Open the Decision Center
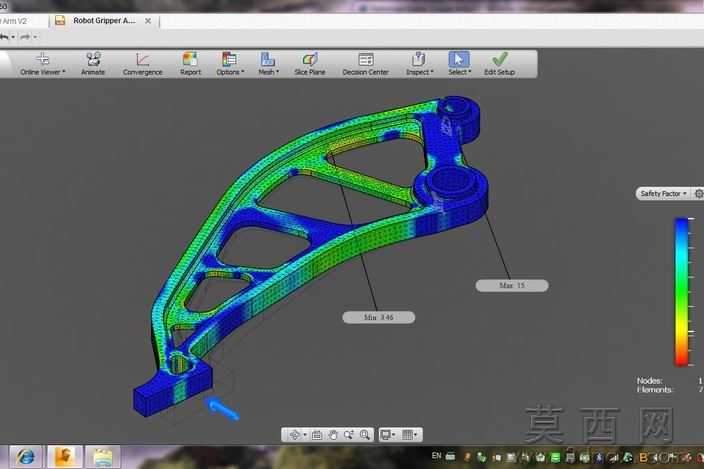This screenshot has width=704, height=469. pos(365,64)
